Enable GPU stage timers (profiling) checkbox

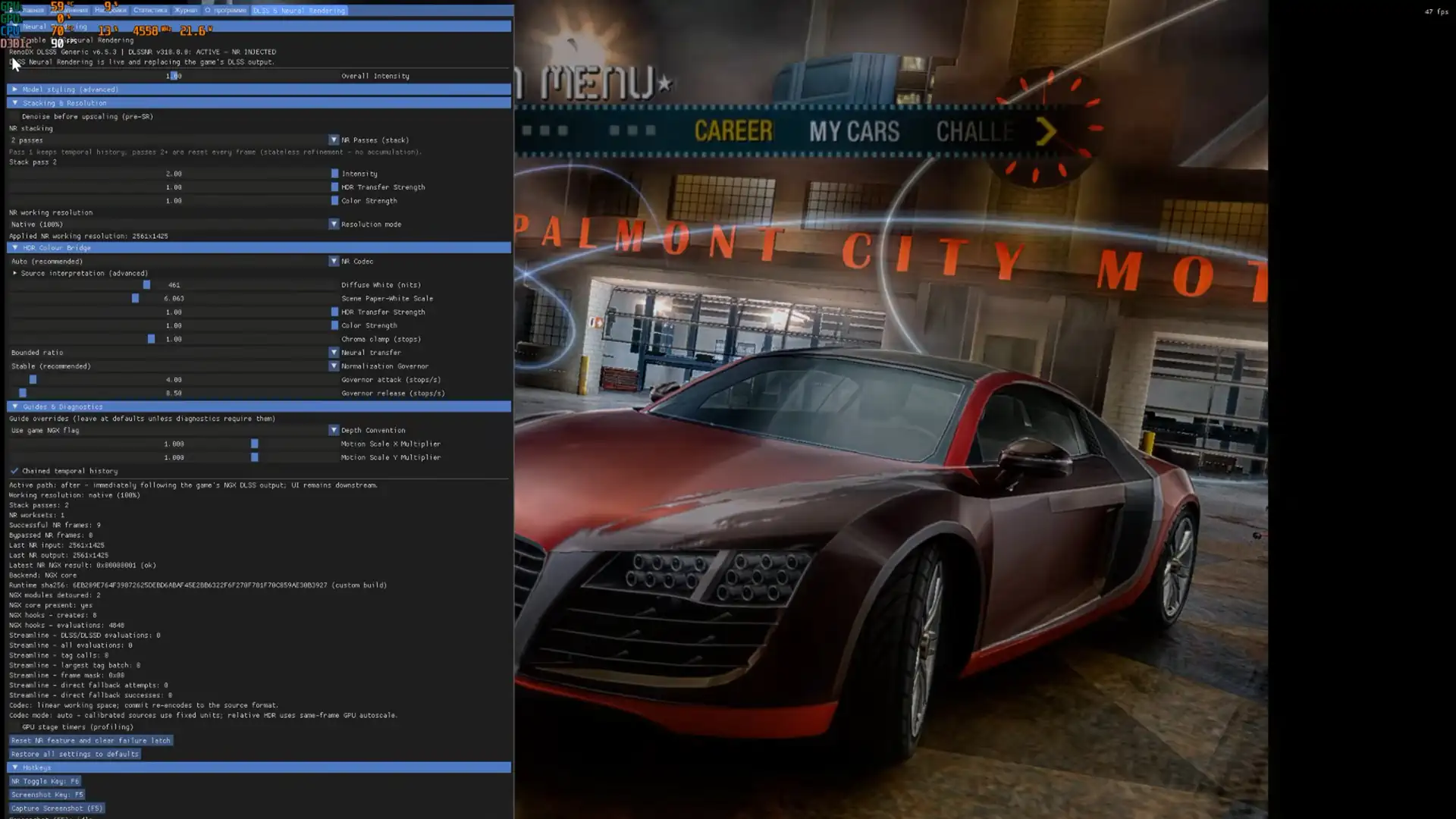pos(14,727)
